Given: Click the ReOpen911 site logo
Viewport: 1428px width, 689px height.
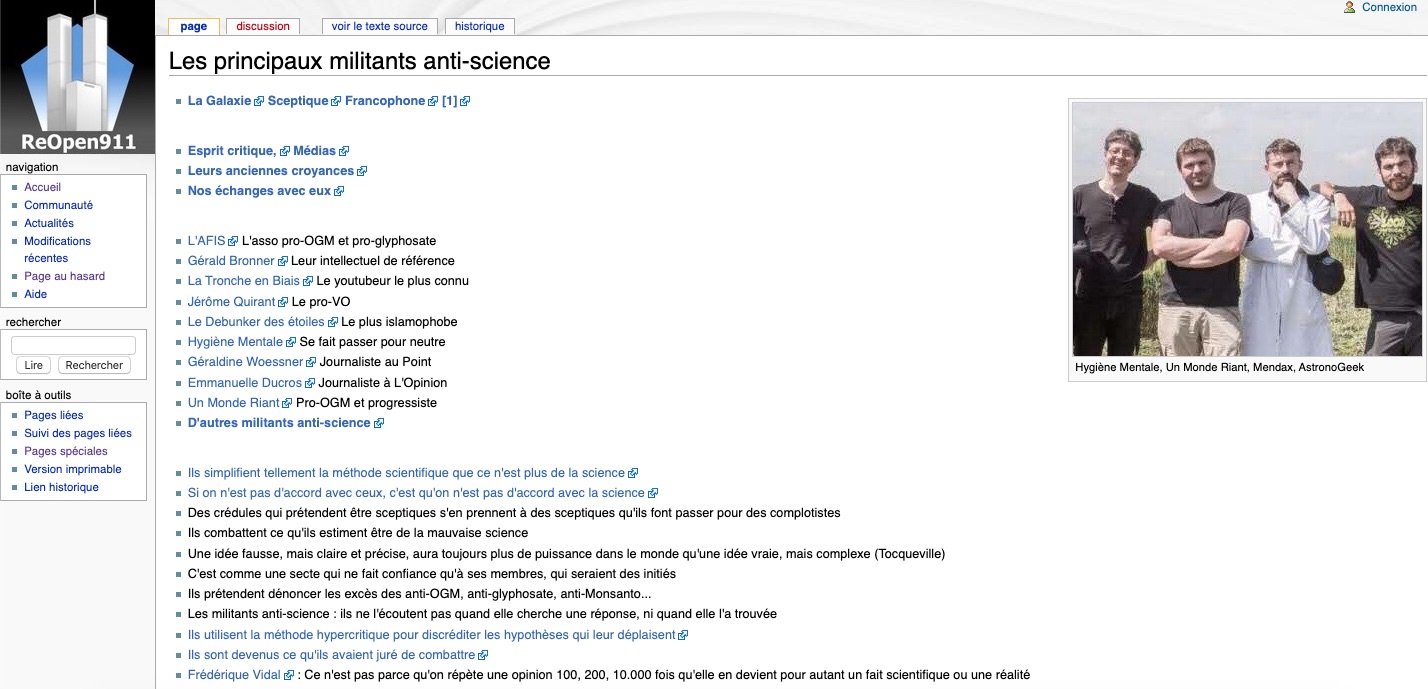Looking at the screenshot, I should [x=77, y=77].
